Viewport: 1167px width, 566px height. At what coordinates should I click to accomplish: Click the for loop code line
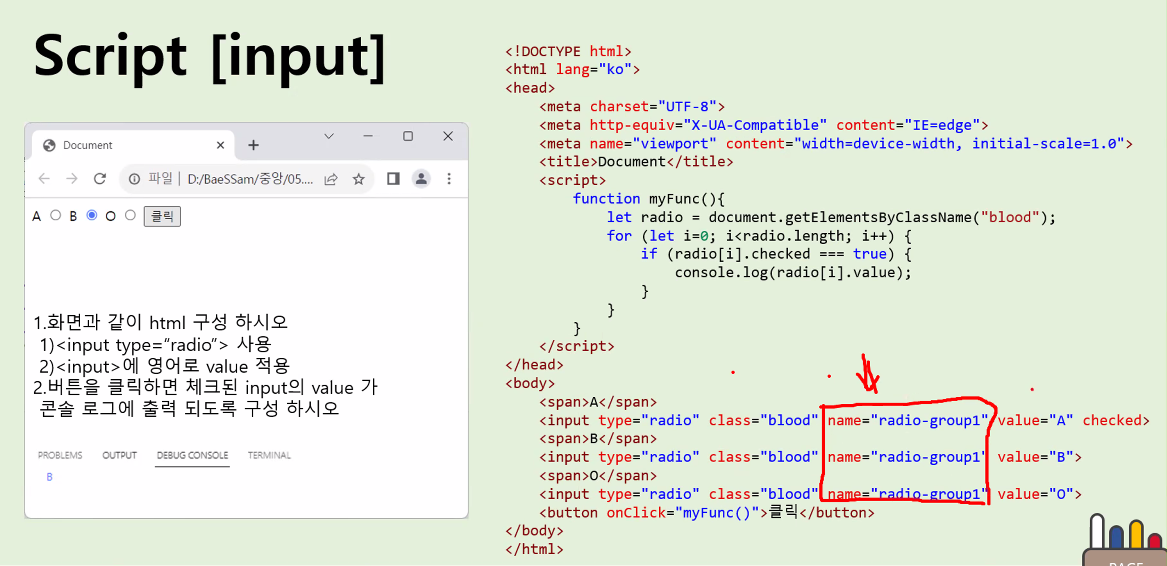click(759, 235)
